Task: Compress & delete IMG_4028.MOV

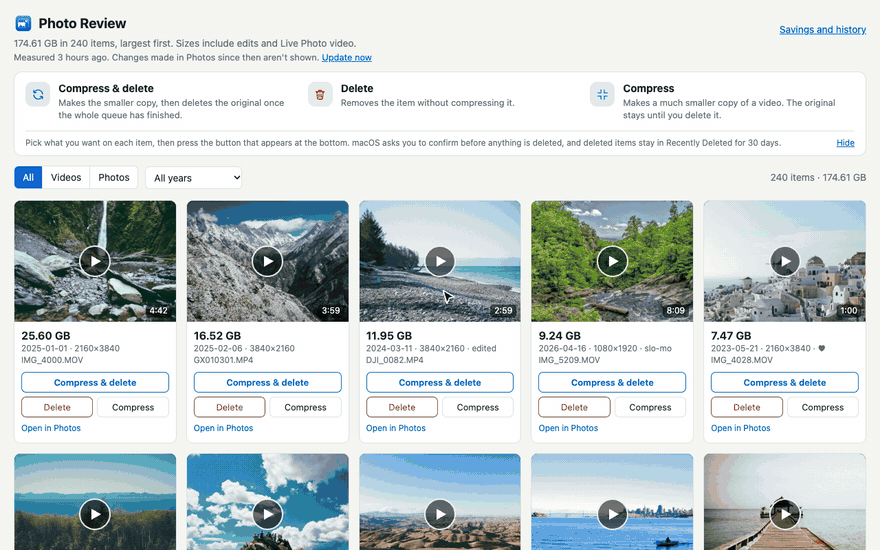Action: coord(785,383)
